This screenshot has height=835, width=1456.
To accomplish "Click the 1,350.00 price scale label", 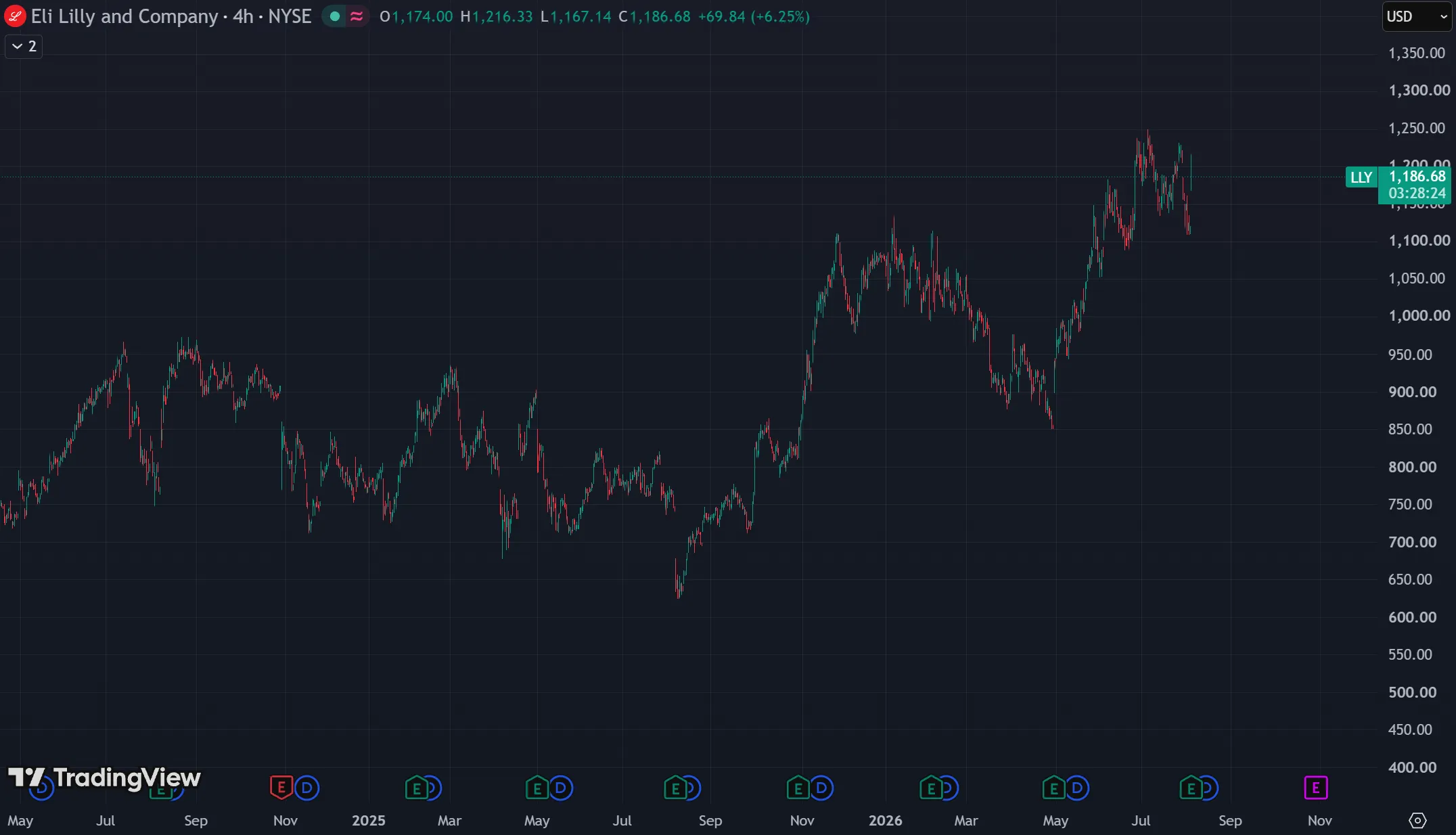I will [x=1417, y=53].
